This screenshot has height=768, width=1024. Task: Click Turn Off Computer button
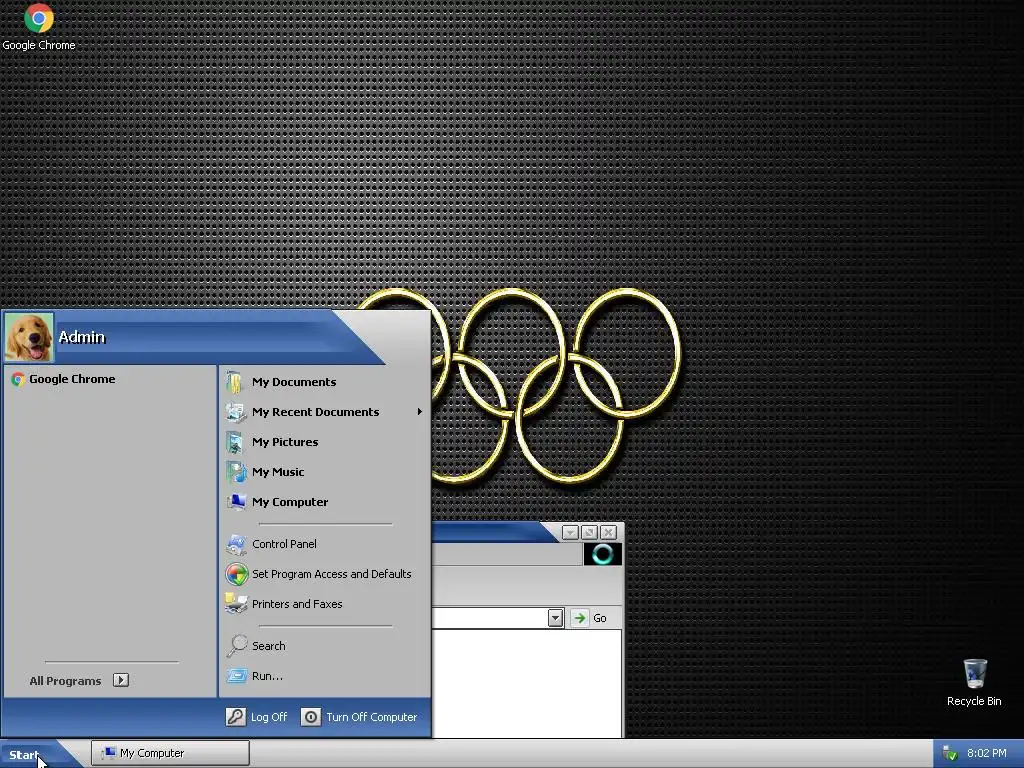(359, 717)
